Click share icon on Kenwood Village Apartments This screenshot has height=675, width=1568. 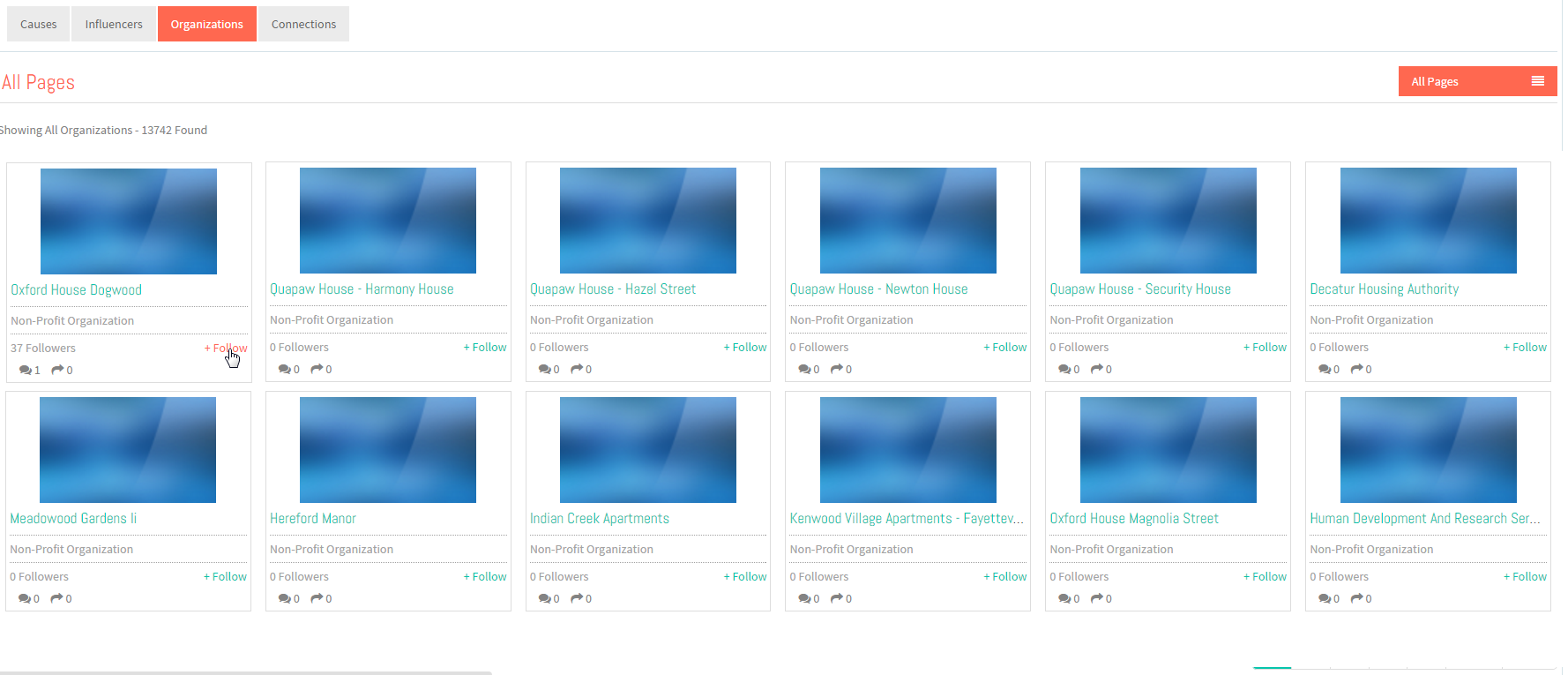click(837, 598)
